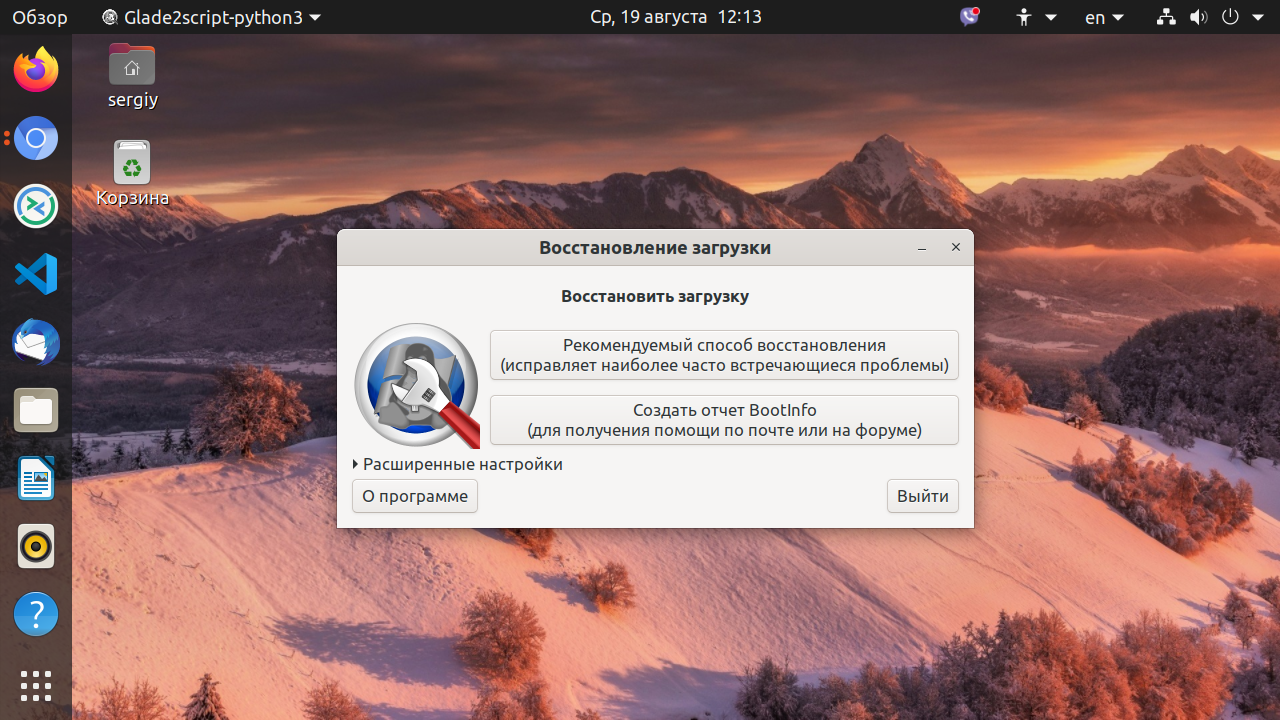Screen dimensions: 1280x720
Task: Open Glade2script-python3 application menu
Action: (x=212, y=17)
